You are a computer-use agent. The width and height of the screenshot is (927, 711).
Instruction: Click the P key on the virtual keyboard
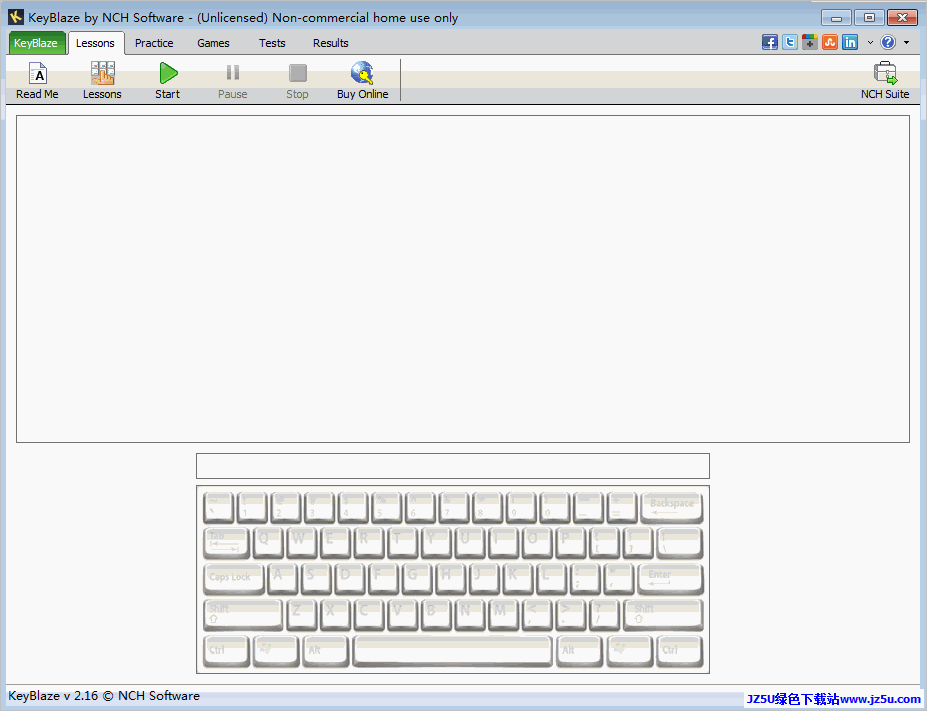[x=571, y=543]
